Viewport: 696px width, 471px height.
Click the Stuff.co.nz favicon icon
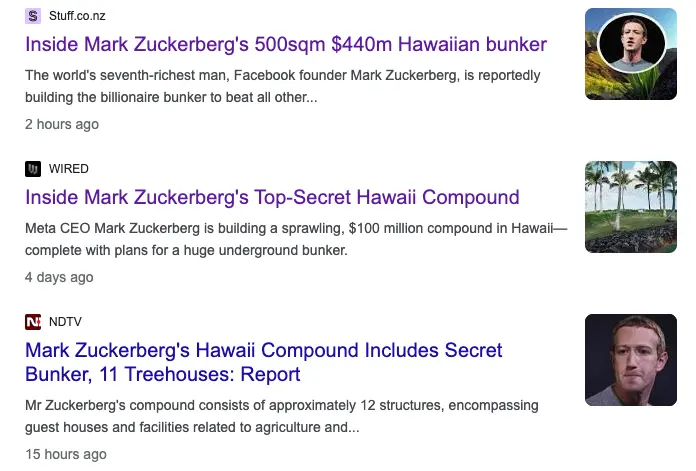point(33,16)
